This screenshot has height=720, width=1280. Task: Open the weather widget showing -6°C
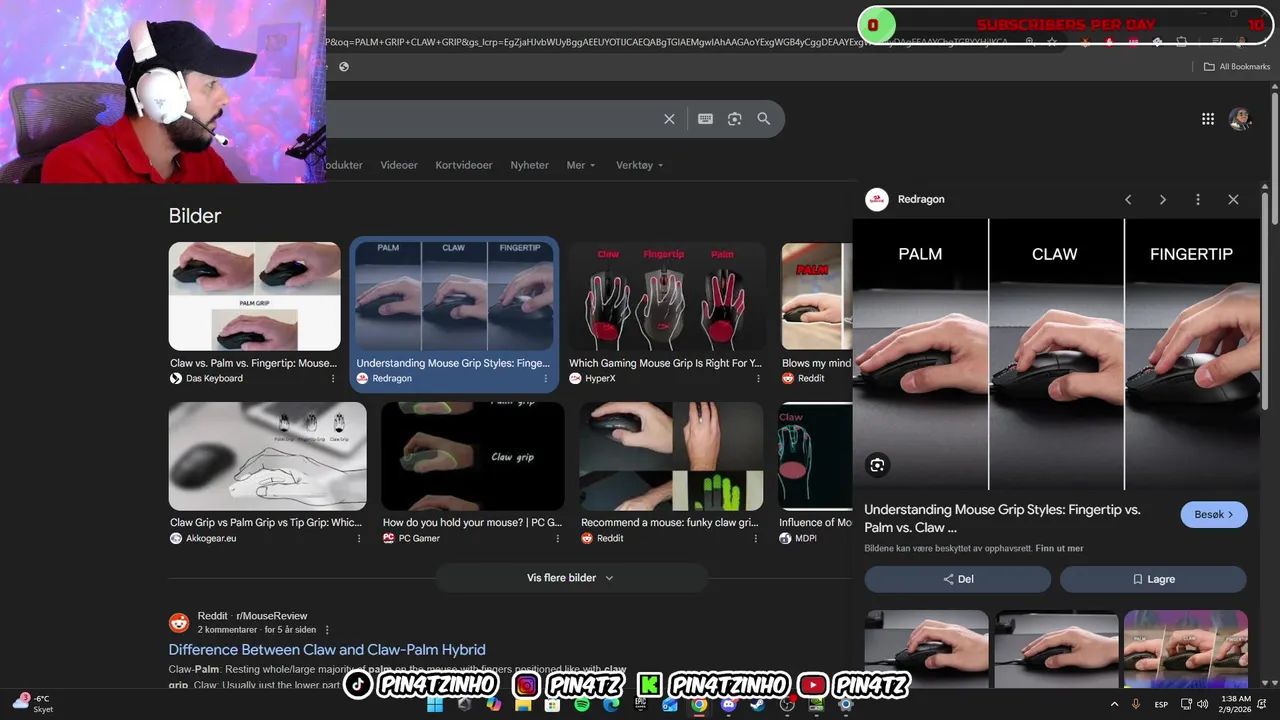33,704
